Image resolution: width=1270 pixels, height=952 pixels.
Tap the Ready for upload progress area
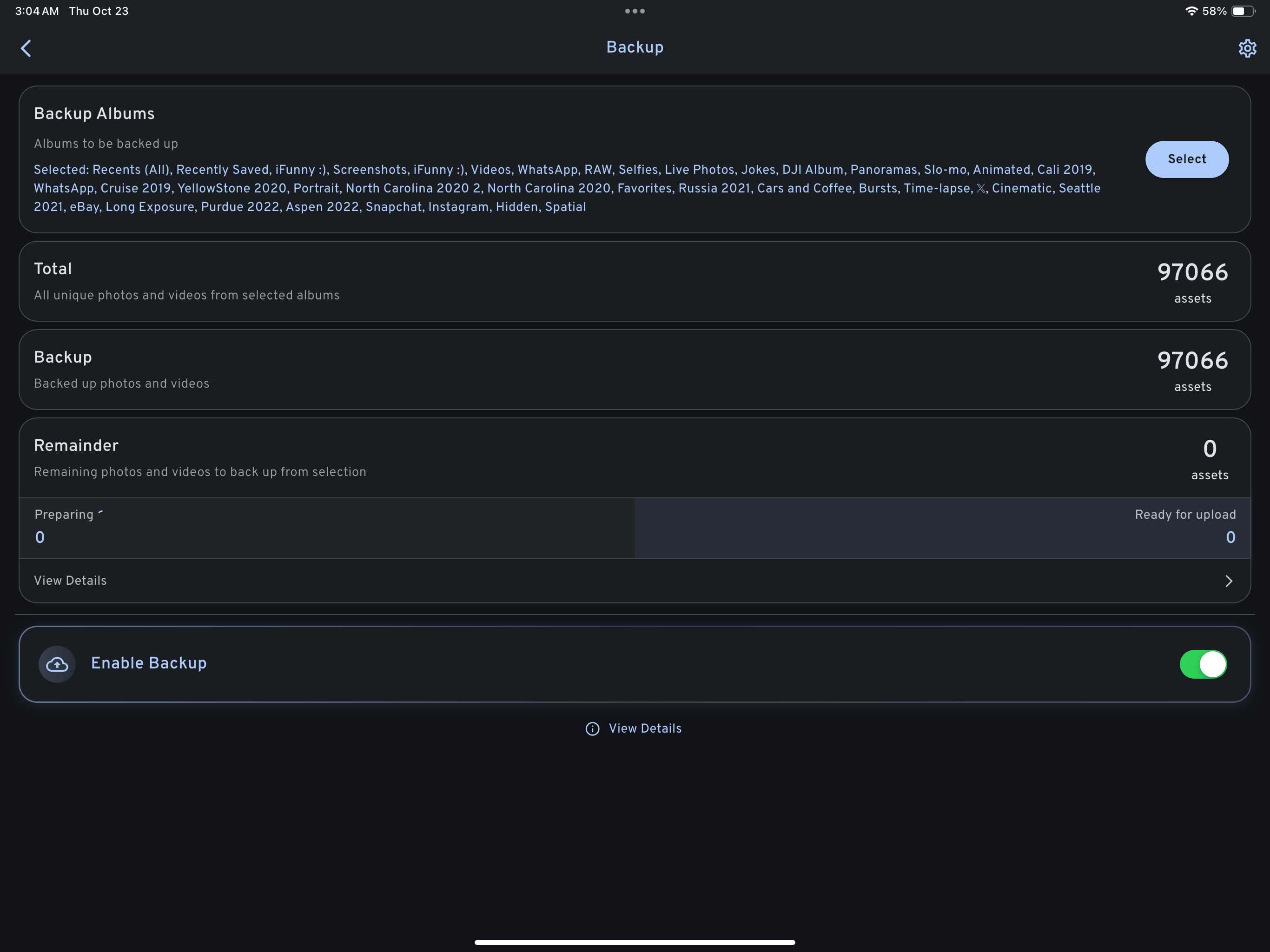click(x=942, y=527)
